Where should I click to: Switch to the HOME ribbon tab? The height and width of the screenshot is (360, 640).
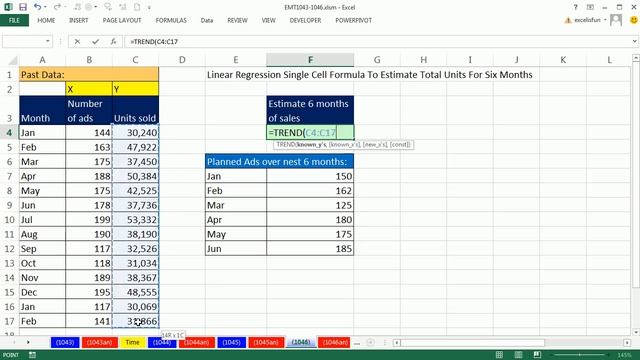46,20
